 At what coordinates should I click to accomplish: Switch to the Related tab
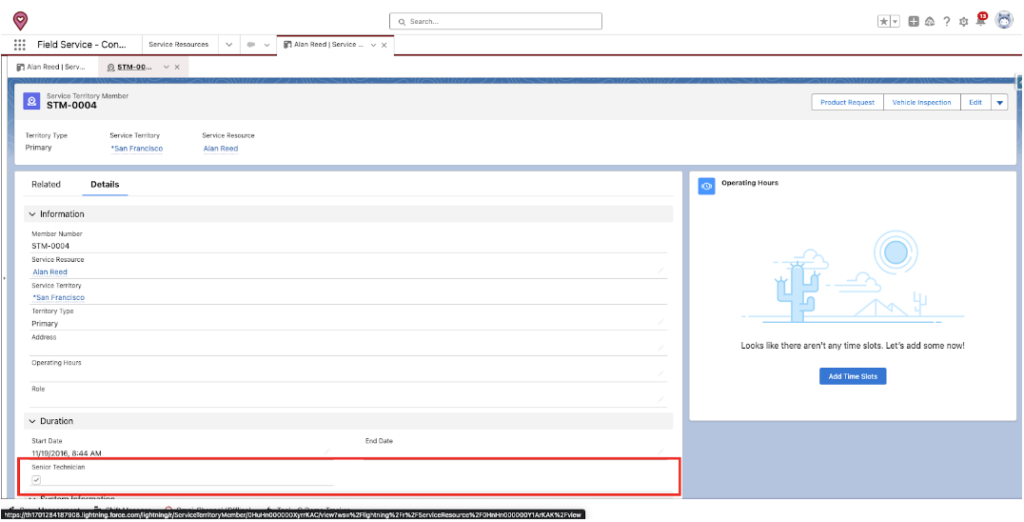(46, 184)
